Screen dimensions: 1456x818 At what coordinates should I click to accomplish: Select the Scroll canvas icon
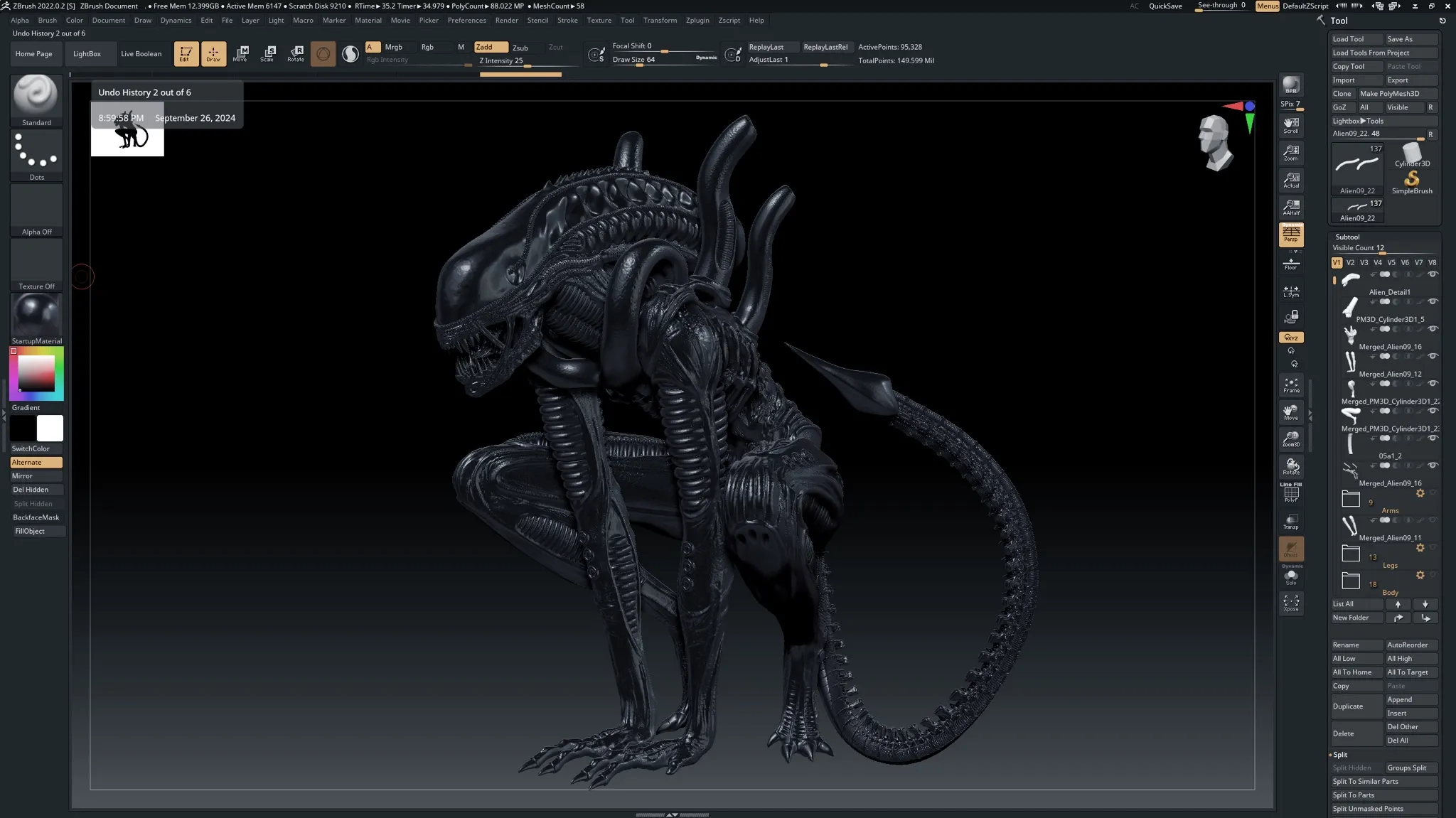point(1291,125)
